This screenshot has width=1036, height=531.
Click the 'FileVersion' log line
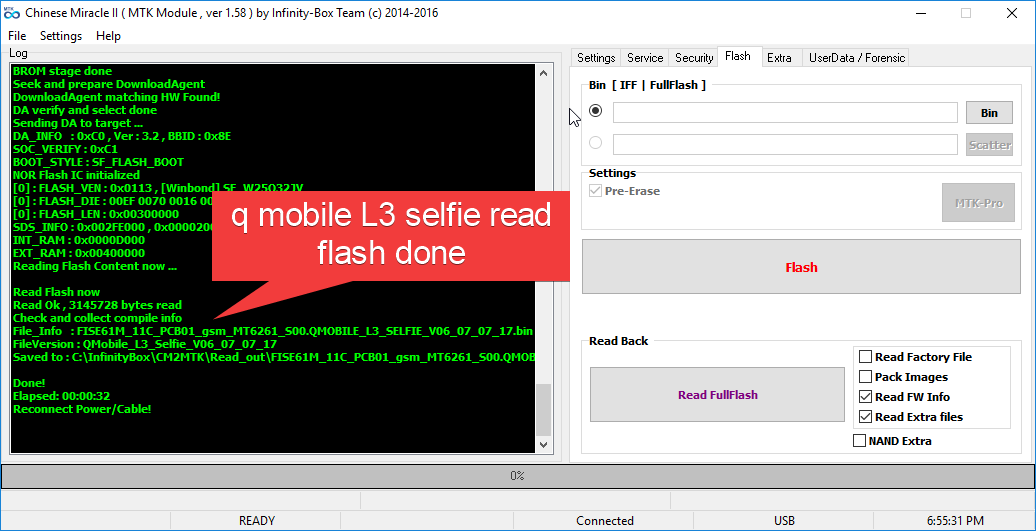(x=144, y=344)
